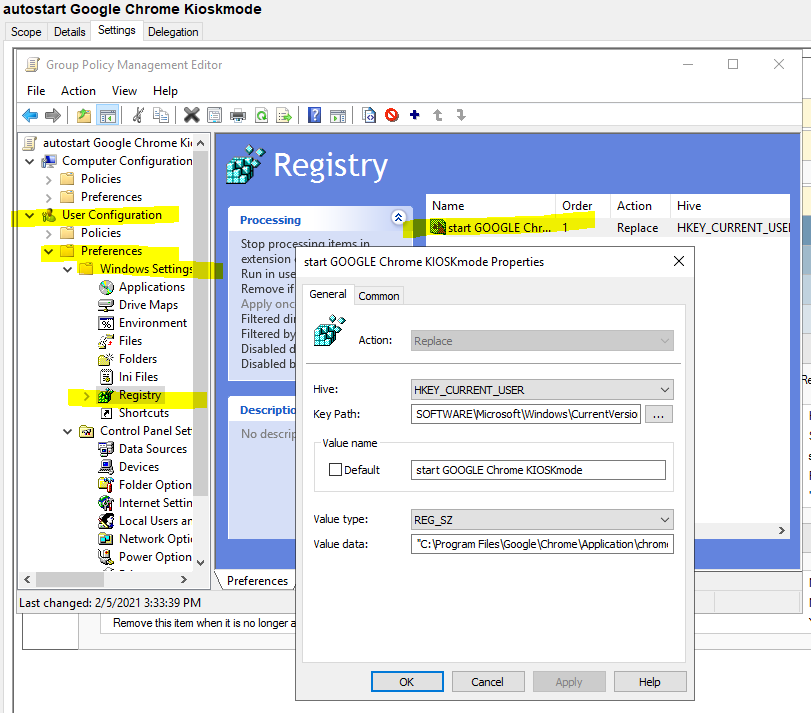Collapse the Computer Configuration node
This screenshot has width=811, height=713.
click(29, 161)
